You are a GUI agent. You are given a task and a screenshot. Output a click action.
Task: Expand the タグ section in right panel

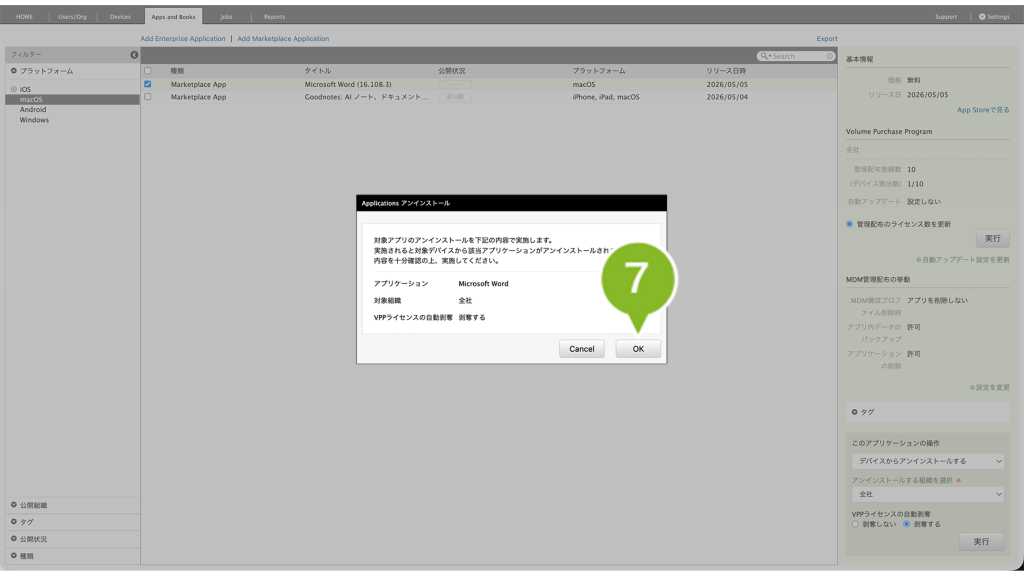927,412
